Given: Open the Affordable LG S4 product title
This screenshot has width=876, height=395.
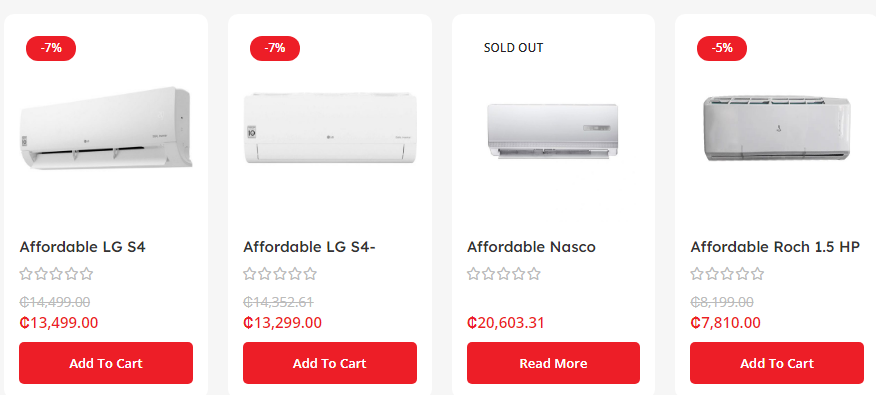Looking at the screenshot, I should tap(83, 247).
